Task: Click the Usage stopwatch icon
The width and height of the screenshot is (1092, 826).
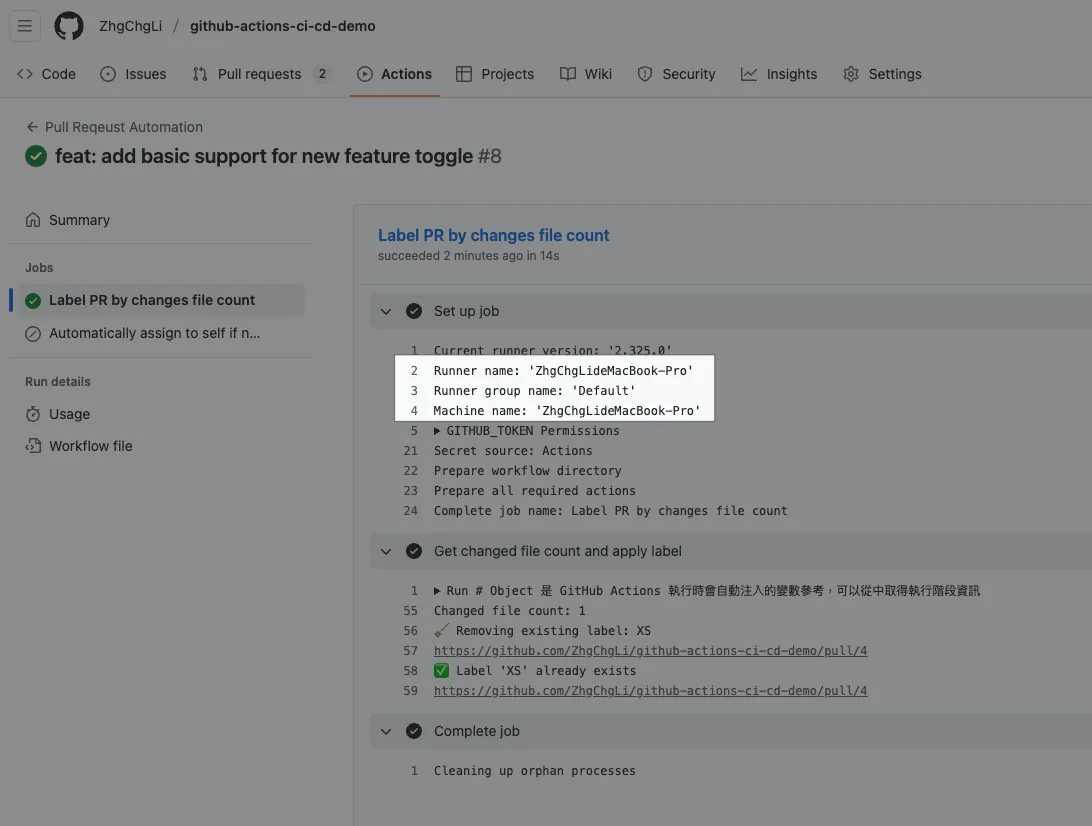Action: click(x=33, y=414)
